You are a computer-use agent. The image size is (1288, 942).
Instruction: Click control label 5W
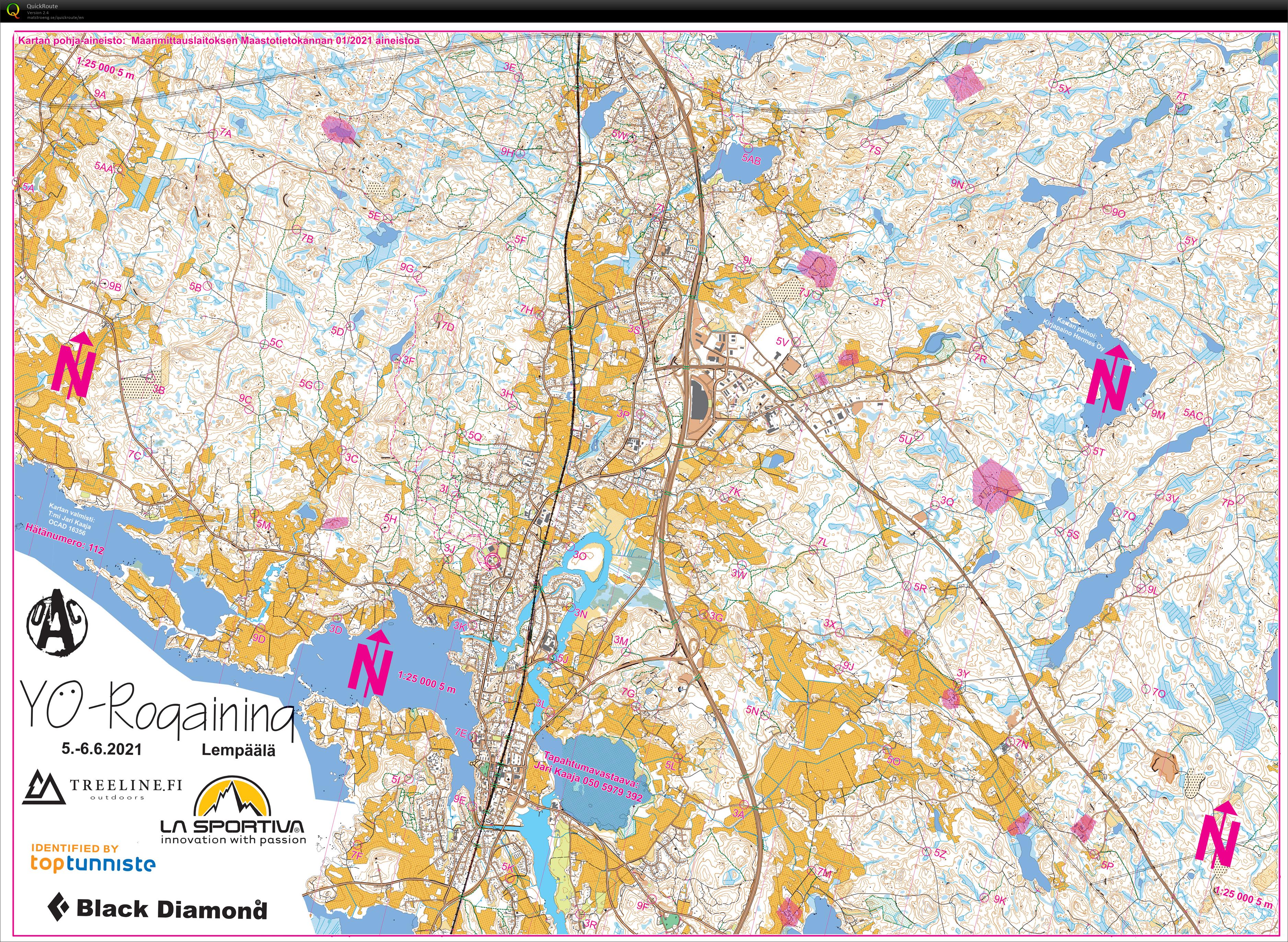point(620,135)
